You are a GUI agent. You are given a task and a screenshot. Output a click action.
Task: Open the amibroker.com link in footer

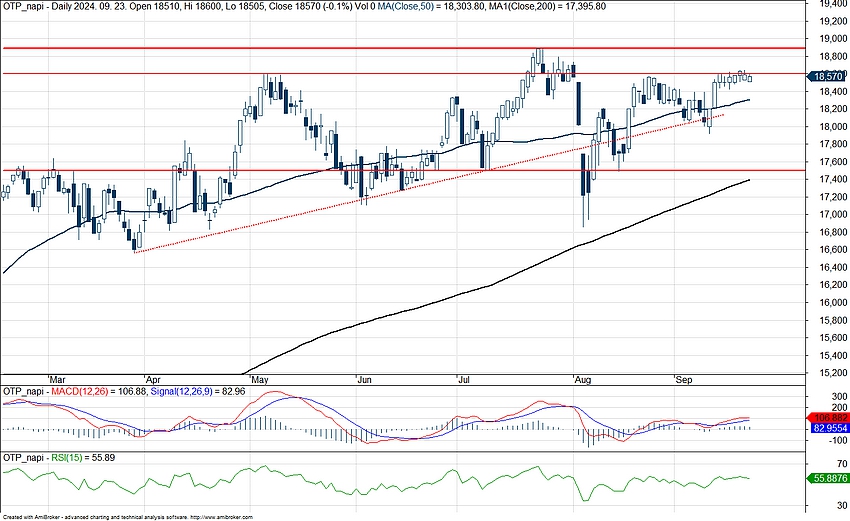tap(222, 518)
